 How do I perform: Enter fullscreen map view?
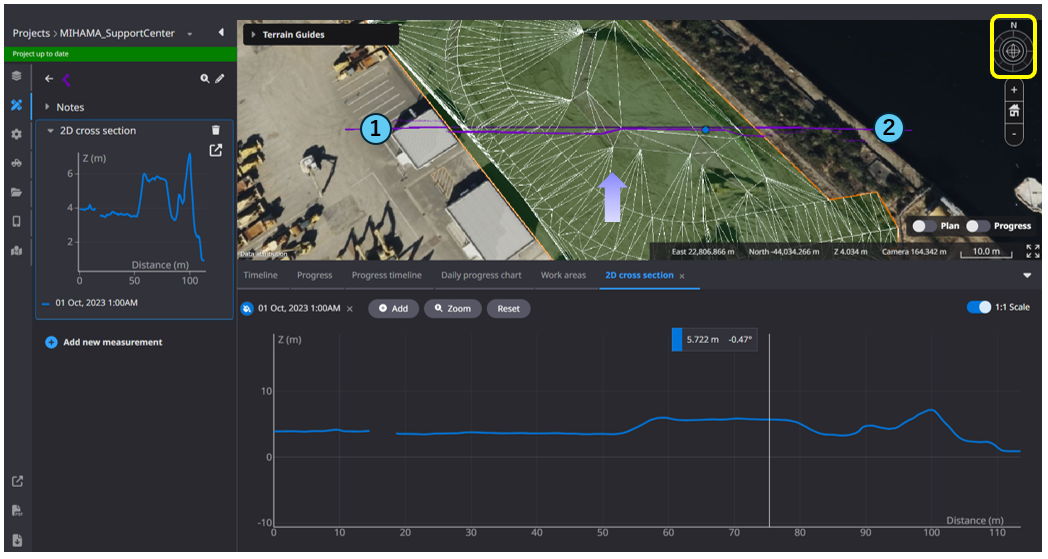tap(1032, 251)
